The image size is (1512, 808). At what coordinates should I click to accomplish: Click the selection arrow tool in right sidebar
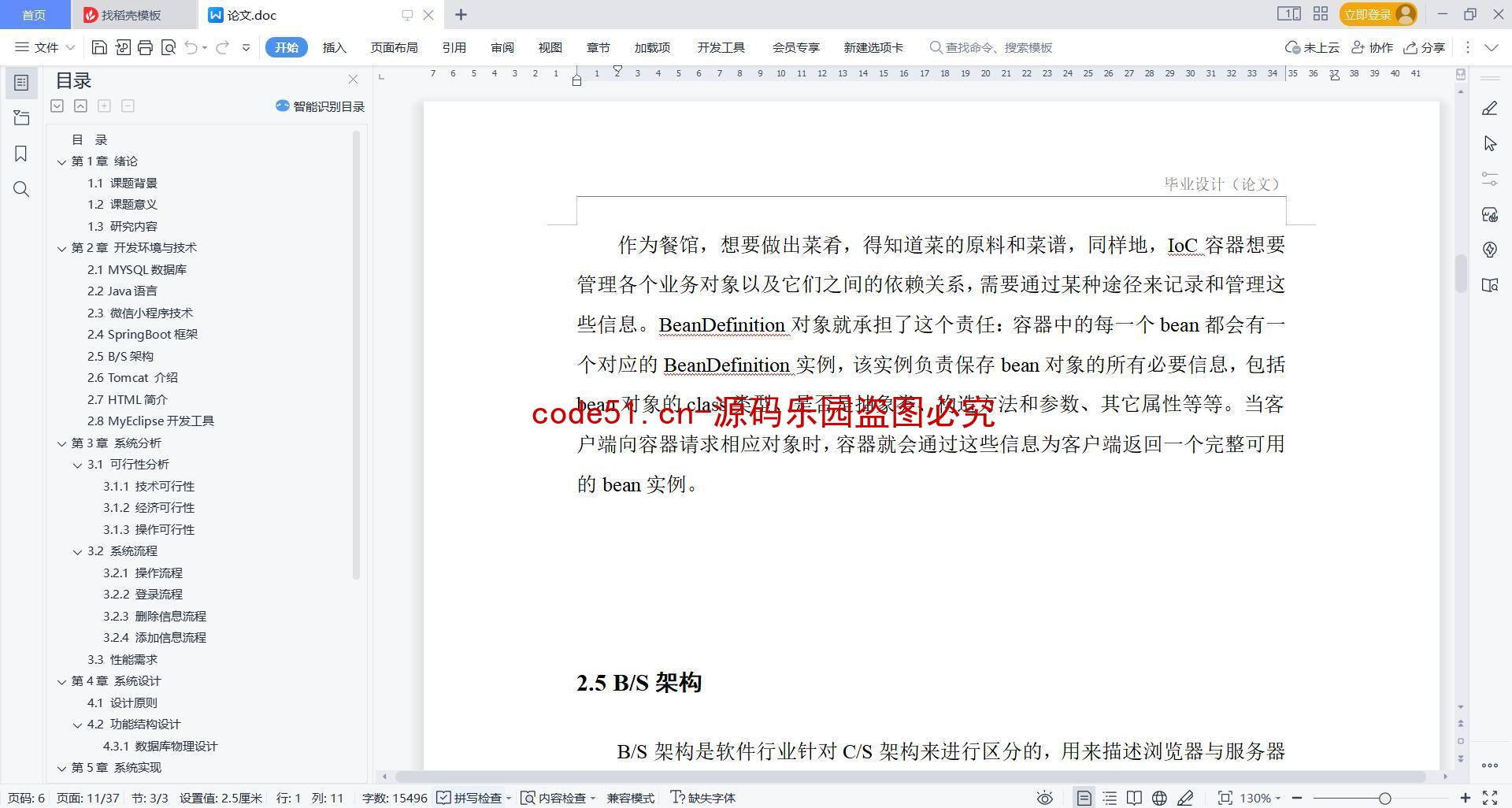click(1489, 143)
